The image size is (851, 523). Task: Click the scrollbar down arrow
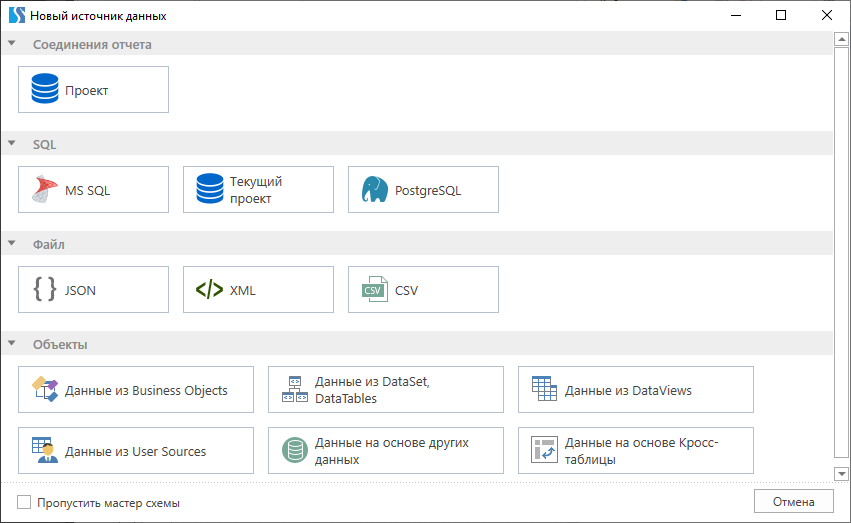[x=842, y=473]
